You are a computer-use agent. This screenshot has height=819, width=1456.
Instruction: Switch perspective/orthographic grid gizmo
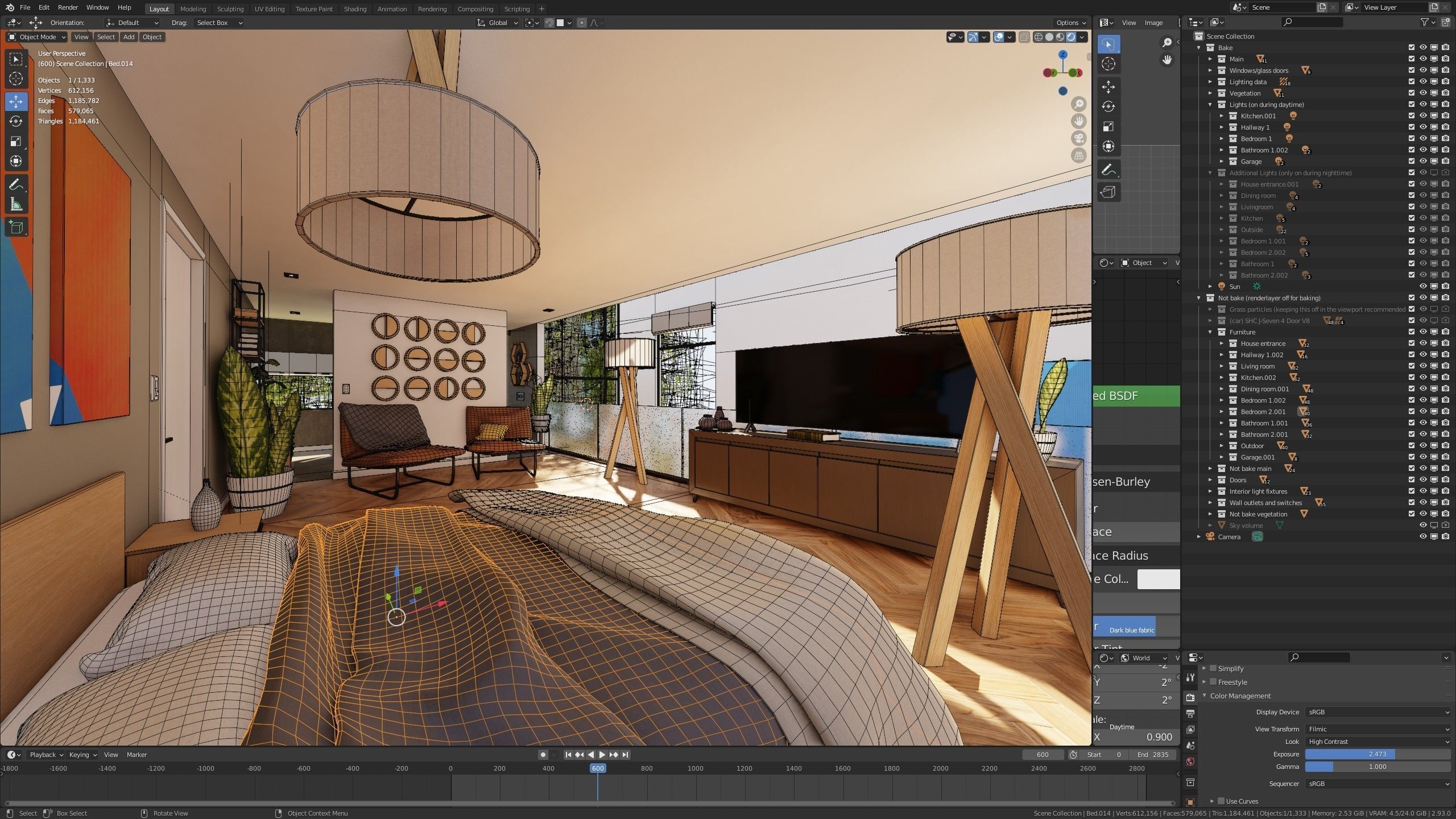click(x=1079, y=155)
